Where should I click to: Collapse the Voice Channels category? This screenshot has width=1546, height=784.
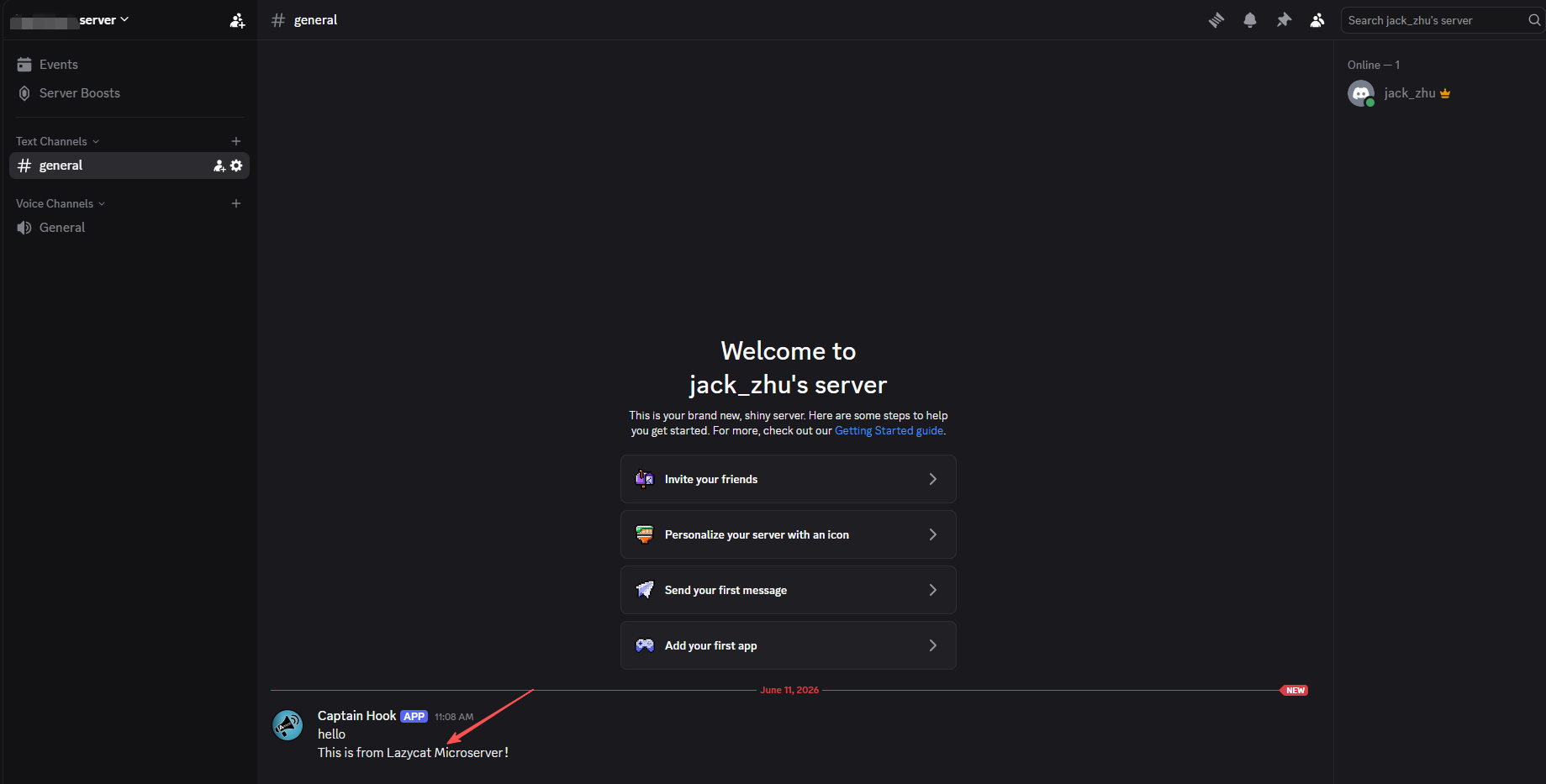[x=61, y=203]
